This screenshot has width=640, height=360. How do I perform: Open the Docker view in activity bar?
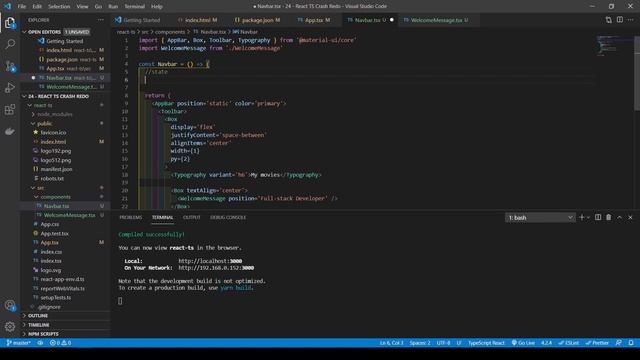point(10,131)
